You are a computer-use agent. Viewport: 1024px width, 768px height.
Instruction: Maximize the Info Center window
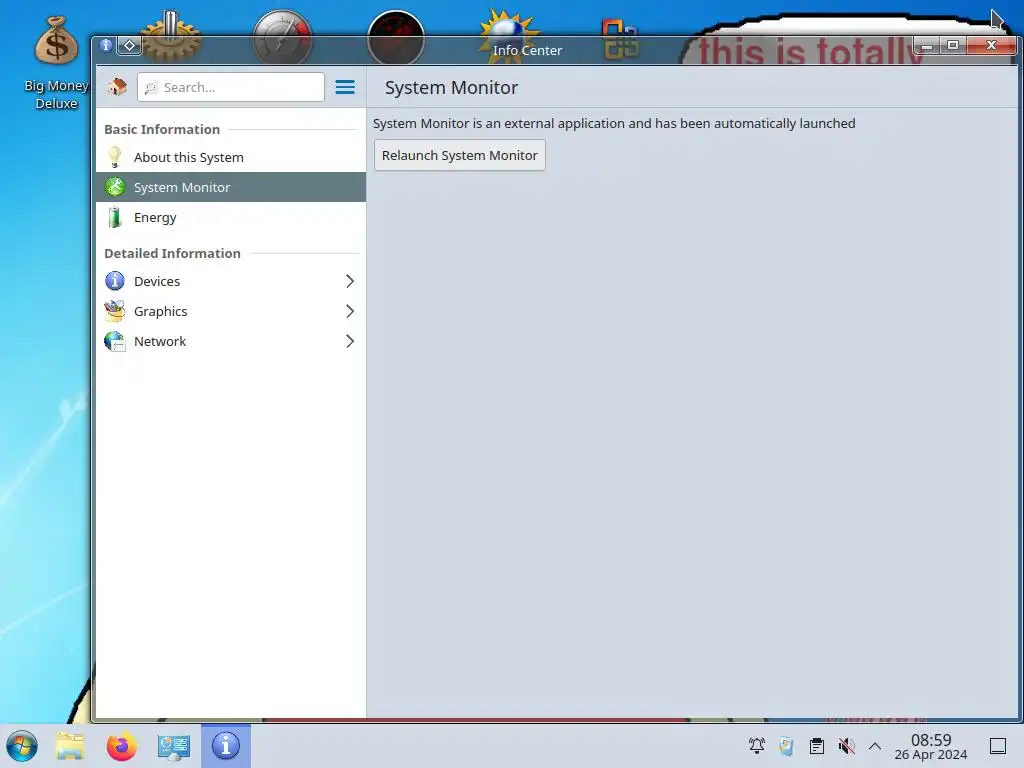[x=953, y=46]
